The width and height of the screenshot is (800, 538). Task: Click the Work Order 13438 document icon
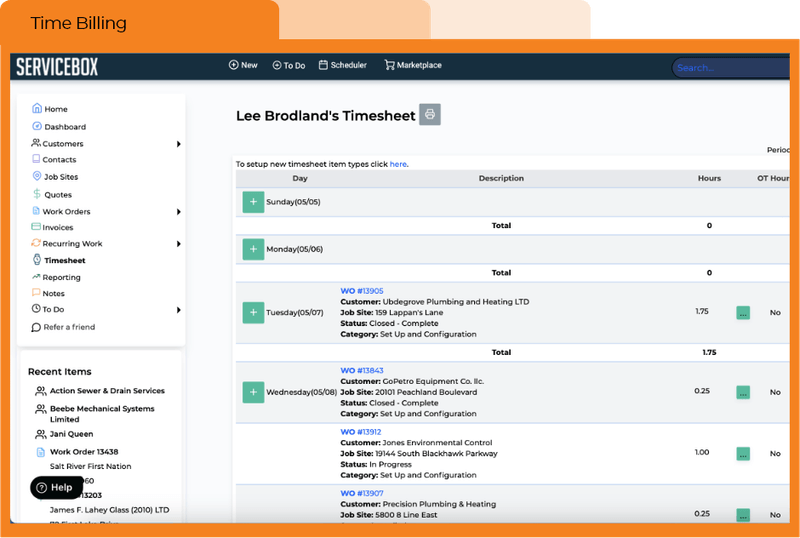tap(40, 452)
